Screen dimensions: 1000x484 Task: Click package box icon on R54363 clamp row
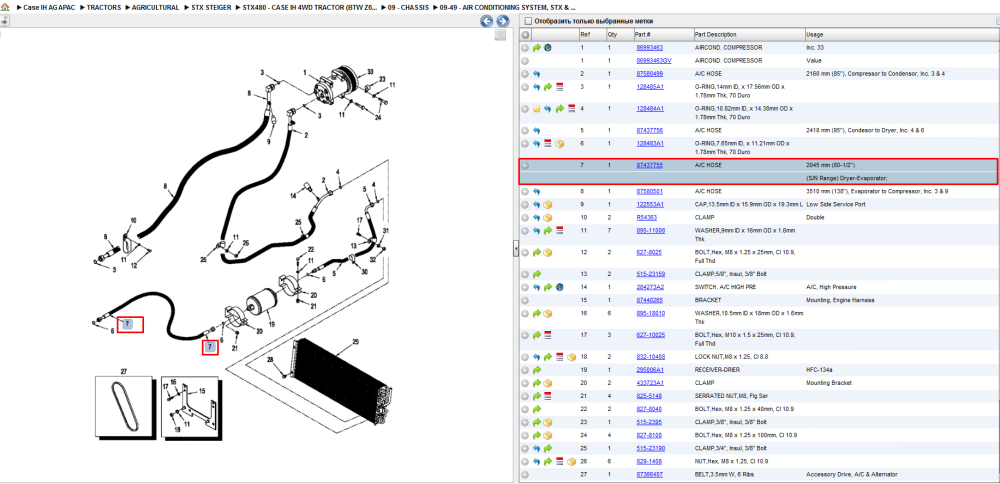547,218
